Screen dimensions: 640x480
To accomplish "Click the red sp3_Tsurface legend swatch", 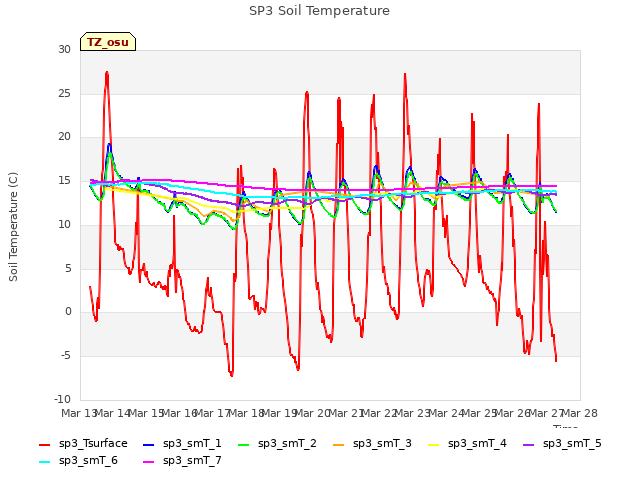I will pos(44,445).
